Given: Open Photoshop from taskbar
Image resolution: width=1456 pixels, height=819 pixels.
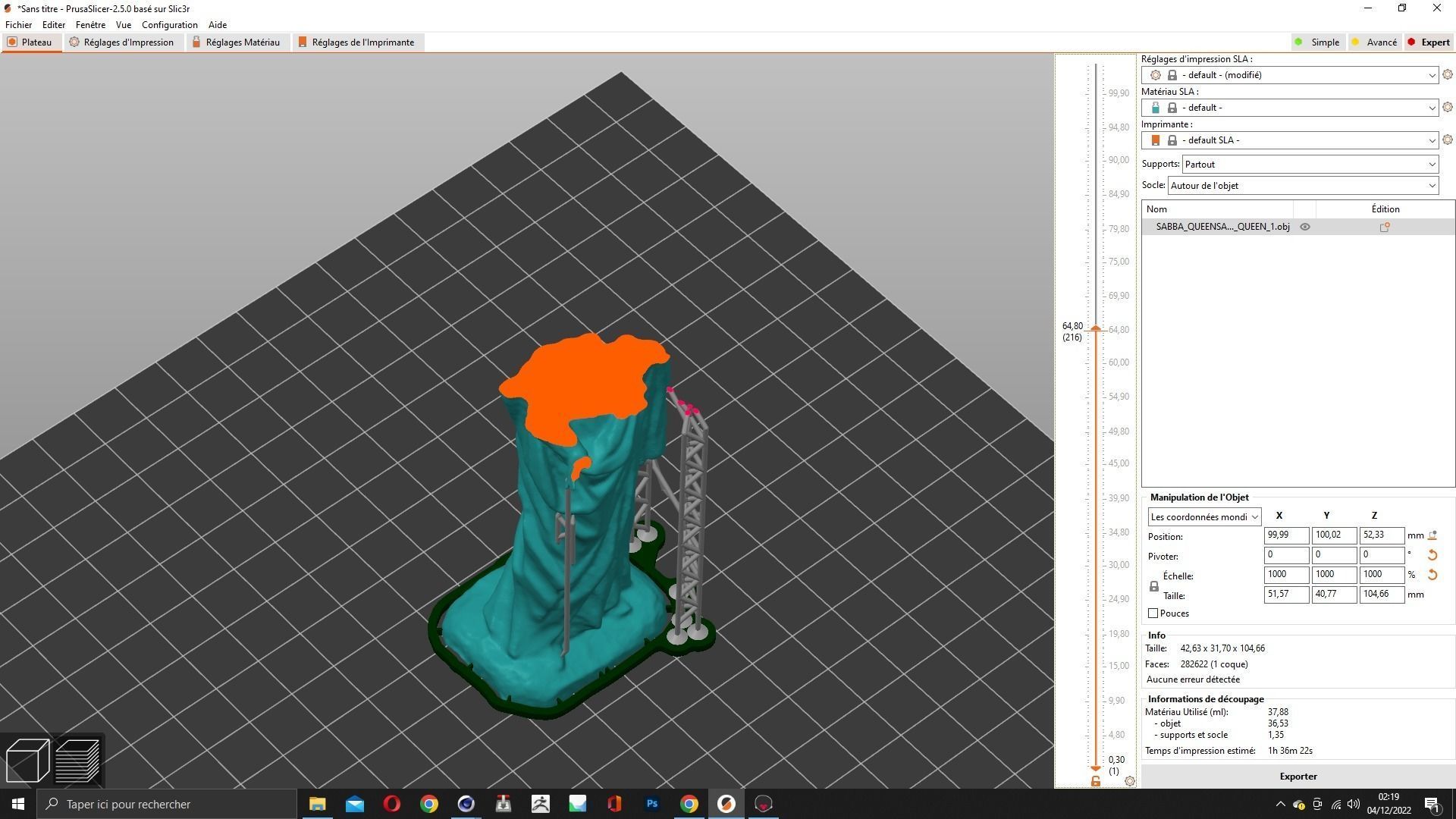Looking at the screenshot, I should point(651,804).
